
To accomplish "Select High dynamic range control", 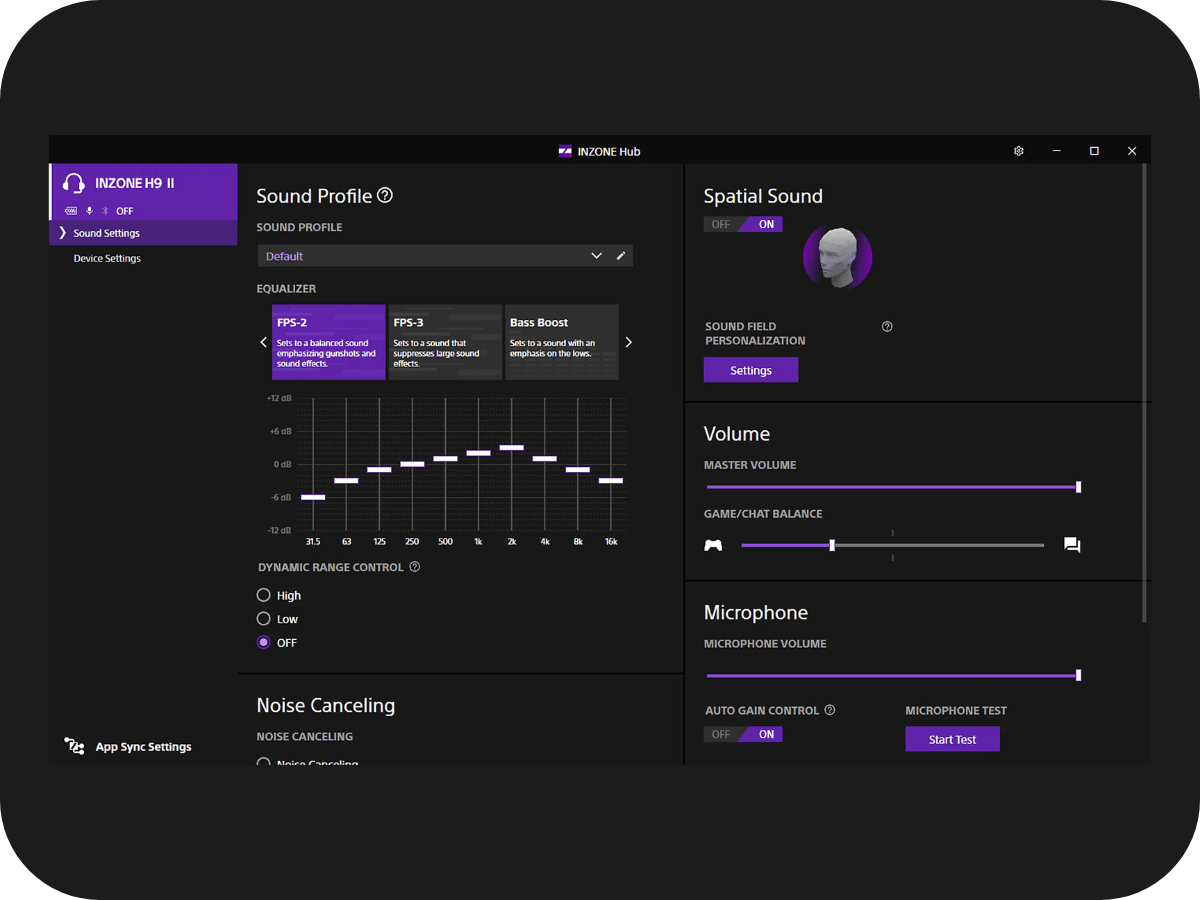I will tap(264, 595).
